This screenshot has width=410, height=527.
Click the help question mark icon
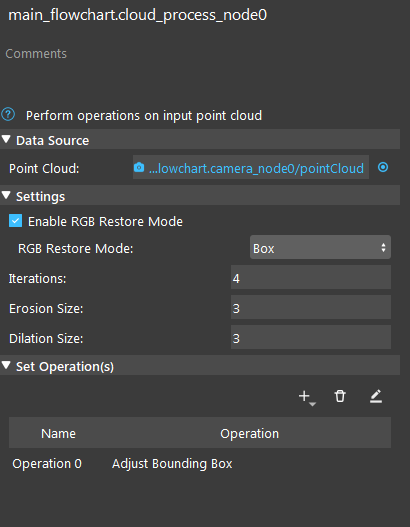[x=8, y=115]
